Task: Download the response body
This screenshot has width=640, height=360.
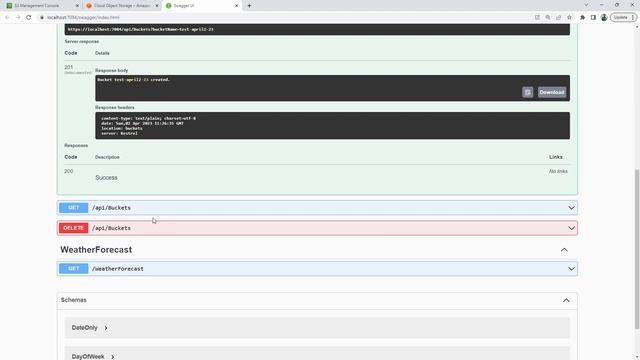Action: coord(551,92)
